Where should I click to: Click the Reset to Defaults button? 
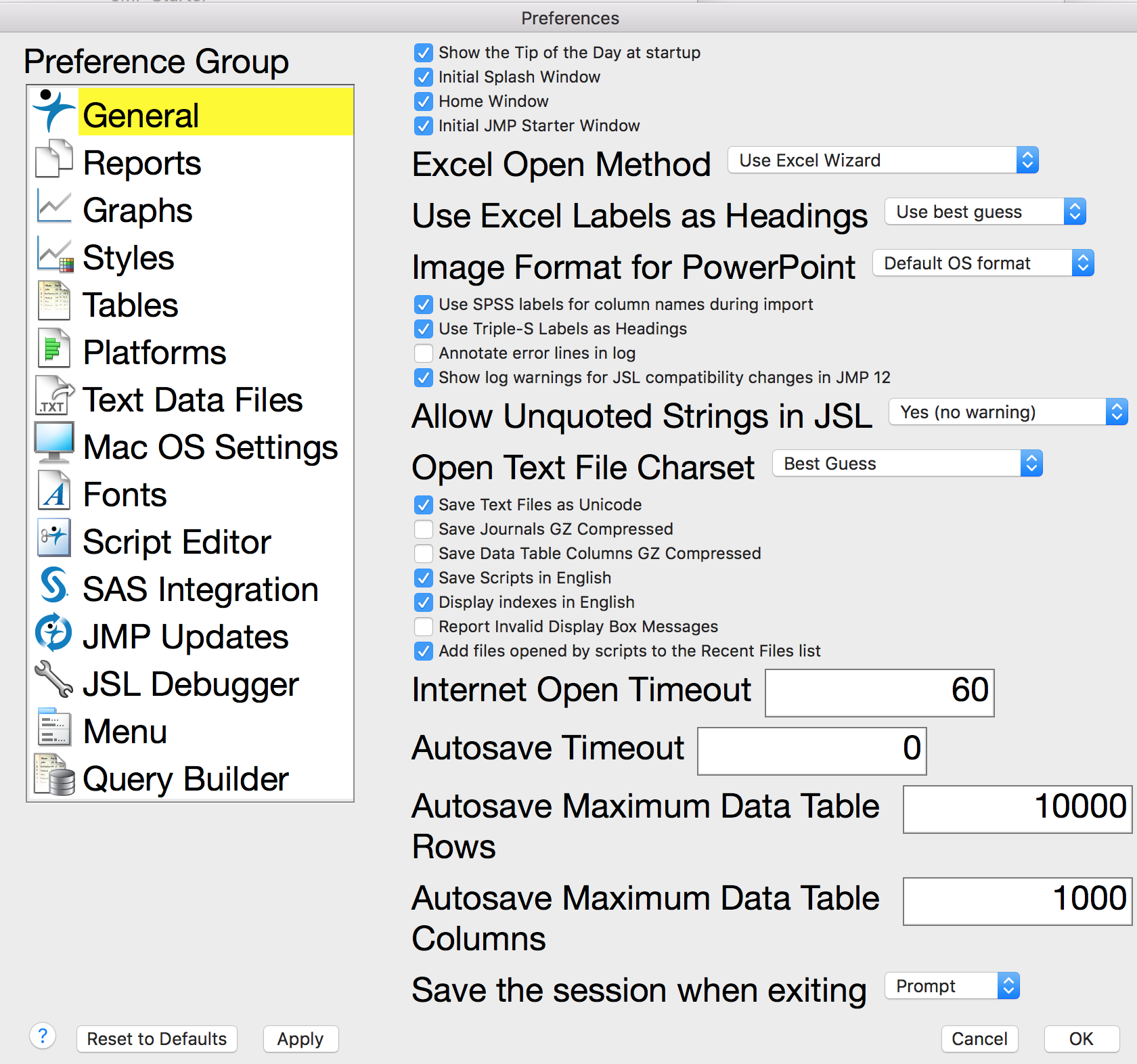coord(156,1039)
